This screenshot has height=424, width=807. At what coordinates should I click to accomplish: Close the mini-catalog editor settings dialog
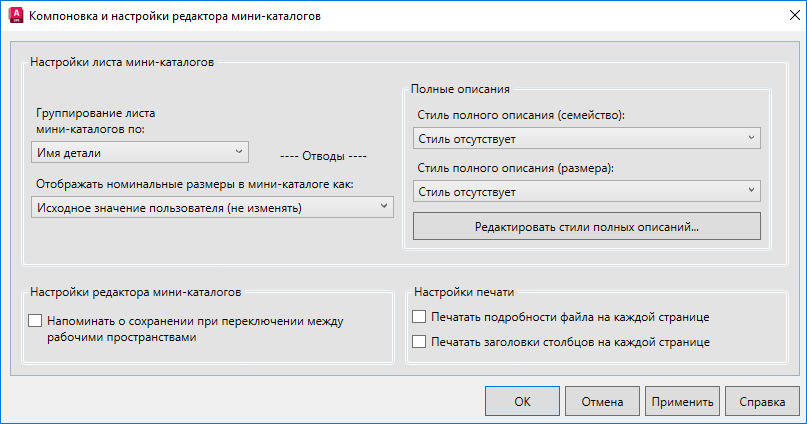pyautogui.click(x=783, y=17)
